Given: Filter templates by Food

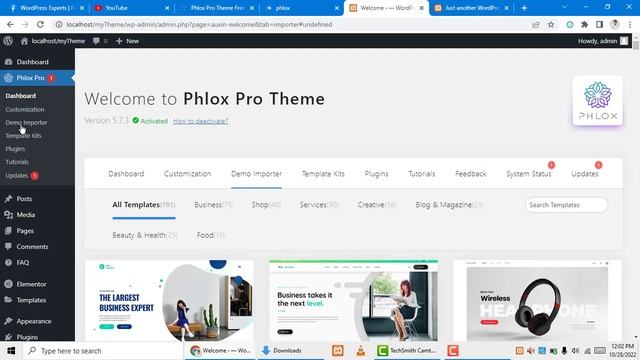Looking at the screenshot, I should click(211, 236).
